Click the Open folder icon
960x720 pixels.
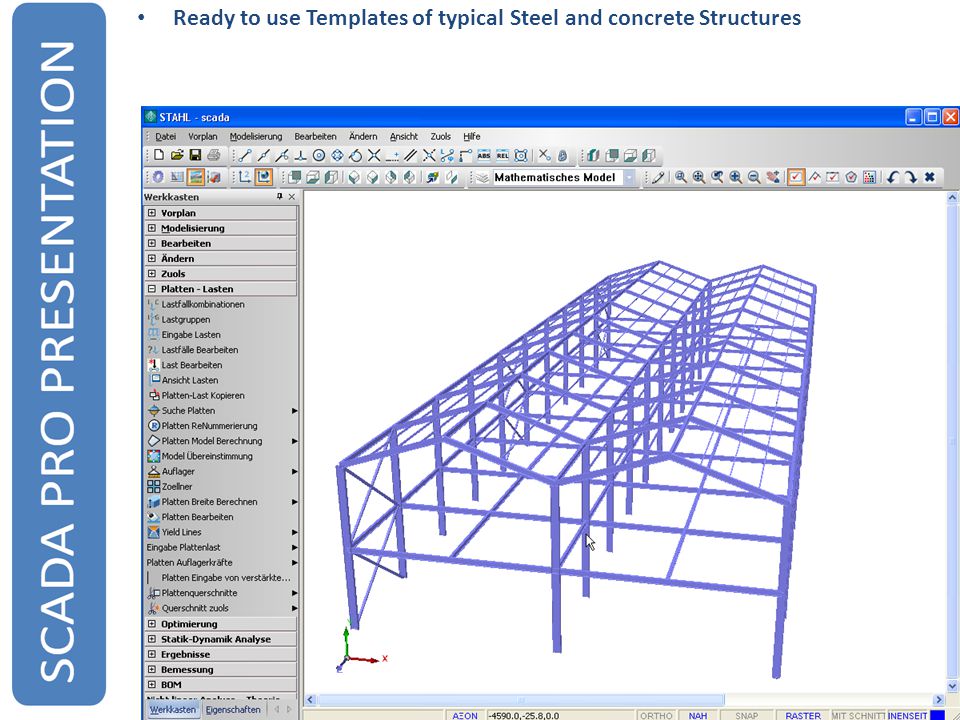178,156
